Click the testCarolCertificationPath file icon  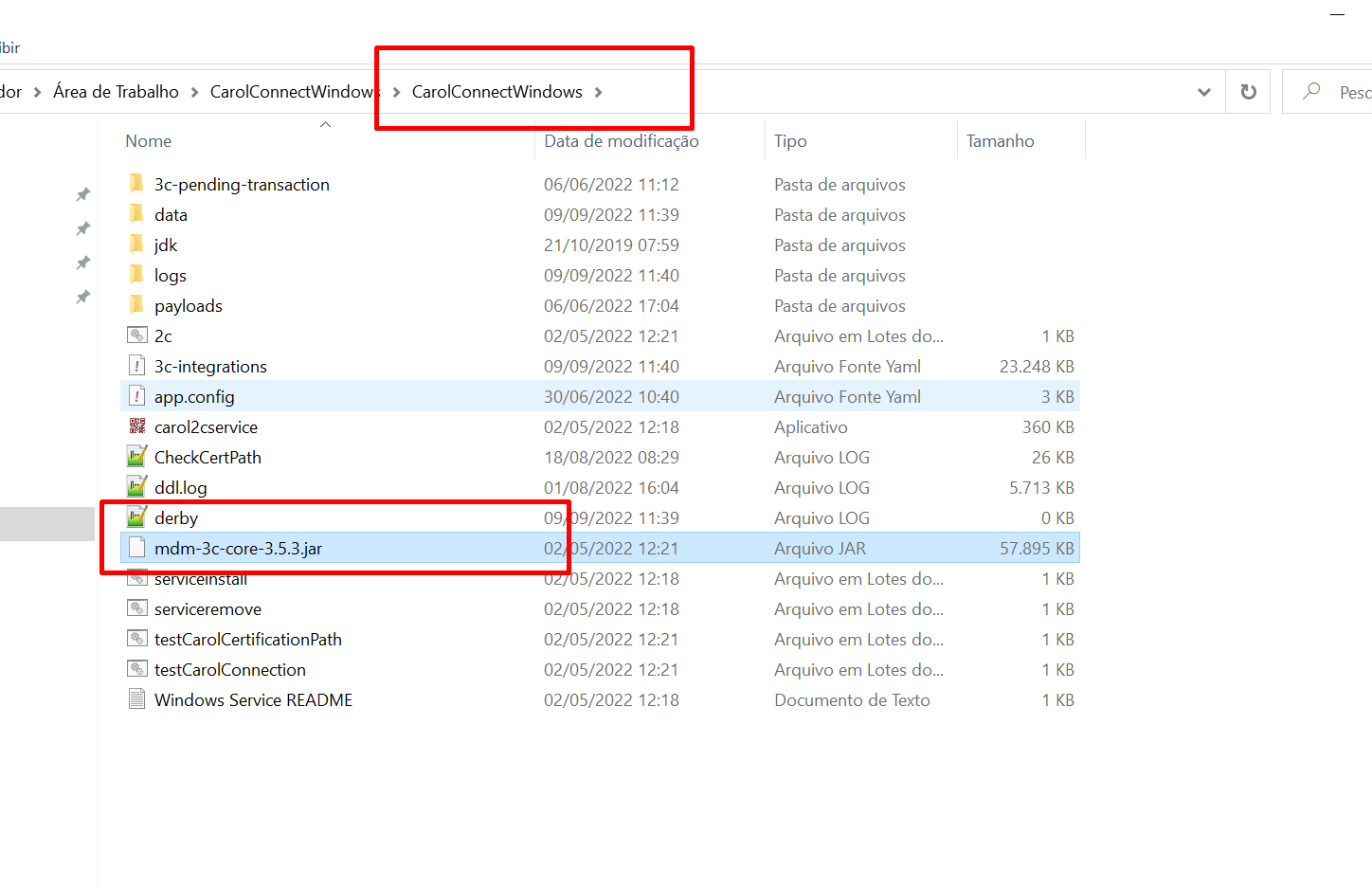137,638
